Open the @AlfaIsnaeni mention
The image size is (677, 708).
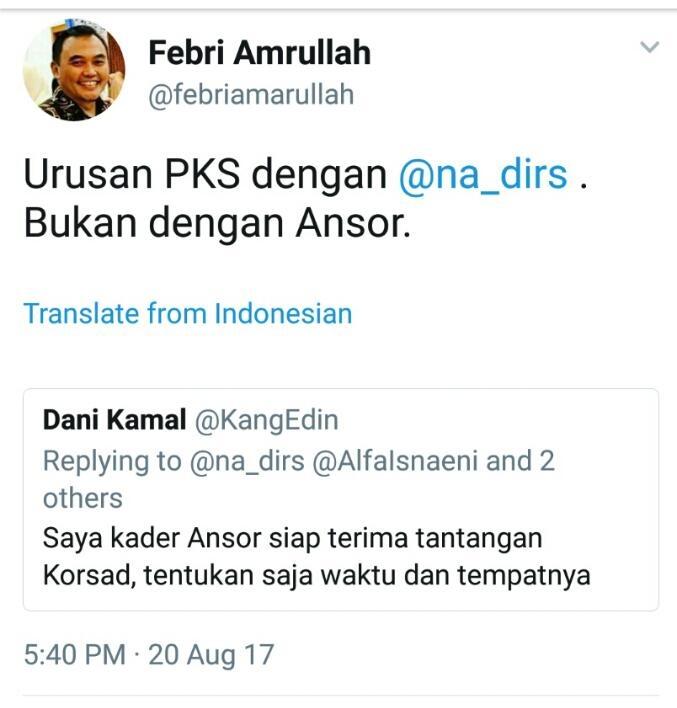(x=395, y=461)
